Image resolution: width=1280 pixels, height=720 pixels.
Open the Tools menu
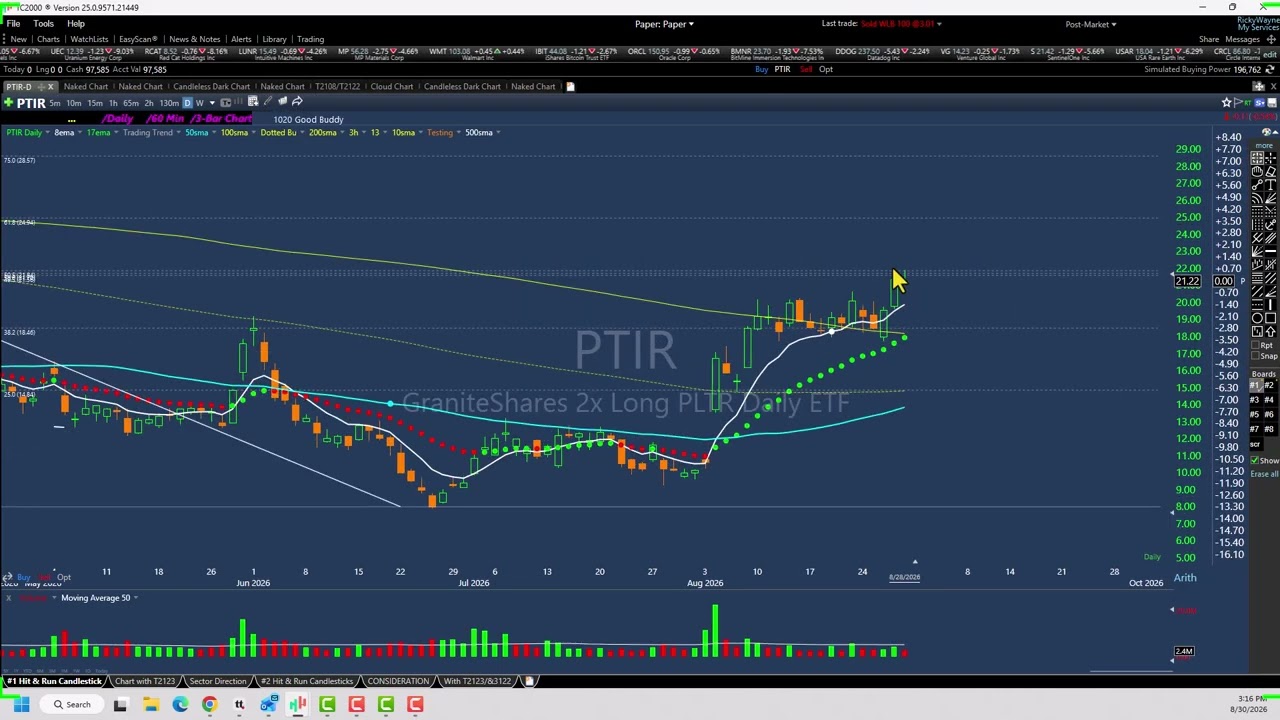point(43,23)
